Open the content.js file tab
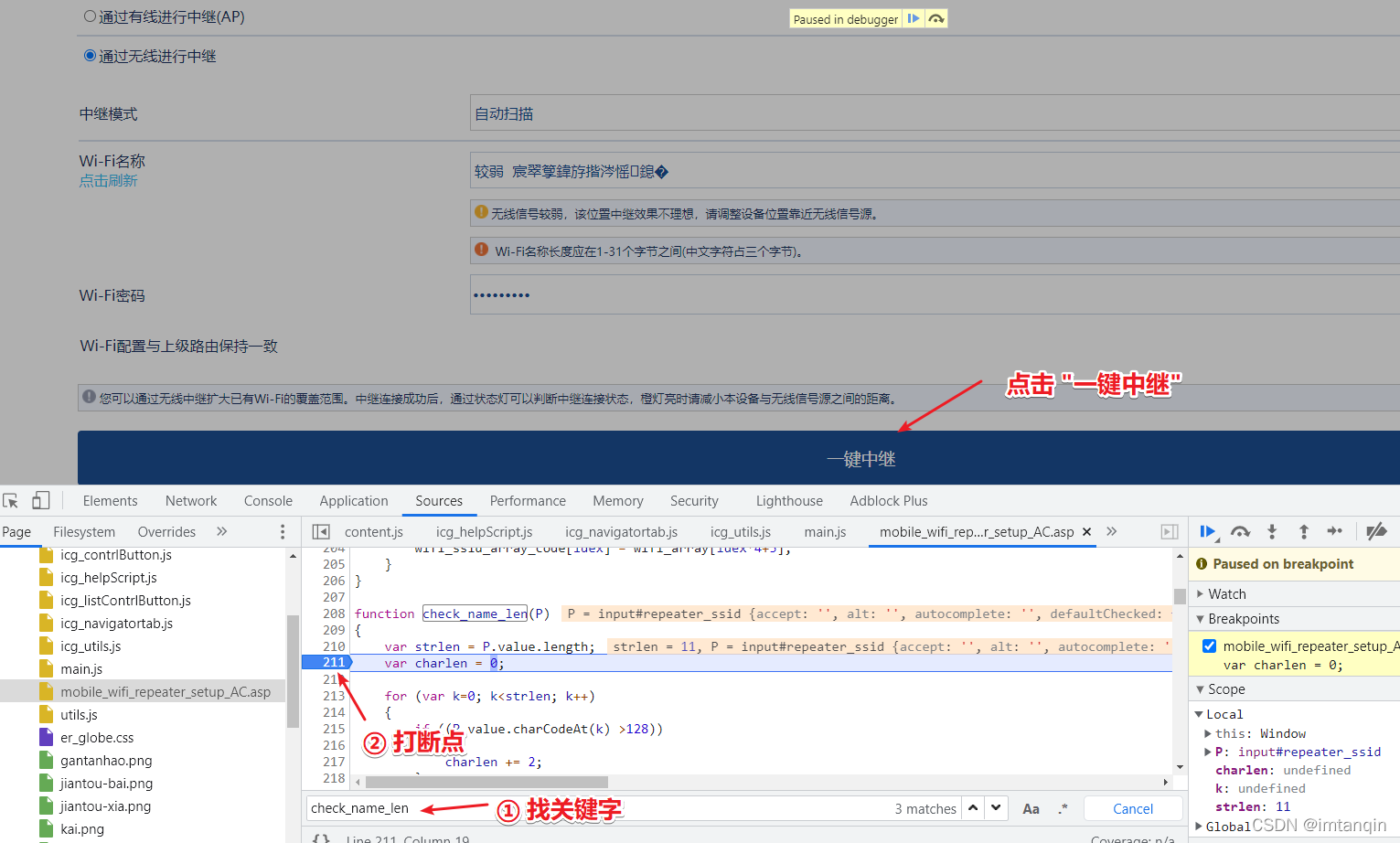Screen dimensions: 1400x843 click(374, 531)
